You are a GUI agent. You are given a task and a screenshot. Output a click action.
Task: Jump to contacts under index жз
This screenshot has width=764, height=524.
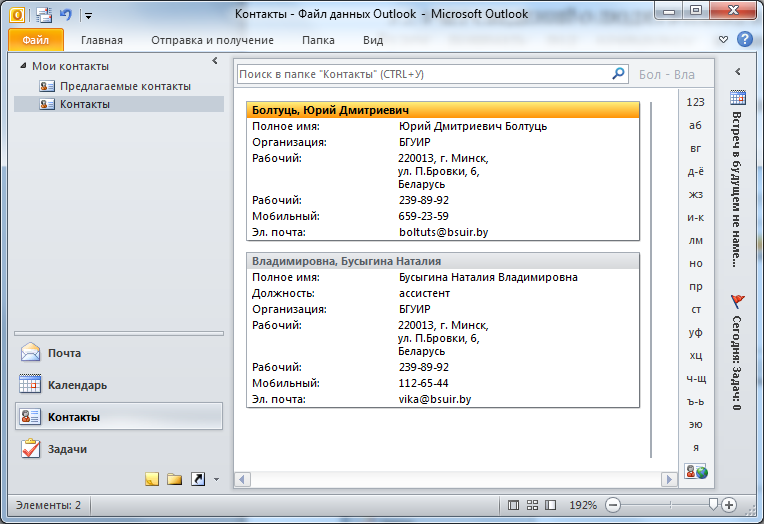[695, 194]
